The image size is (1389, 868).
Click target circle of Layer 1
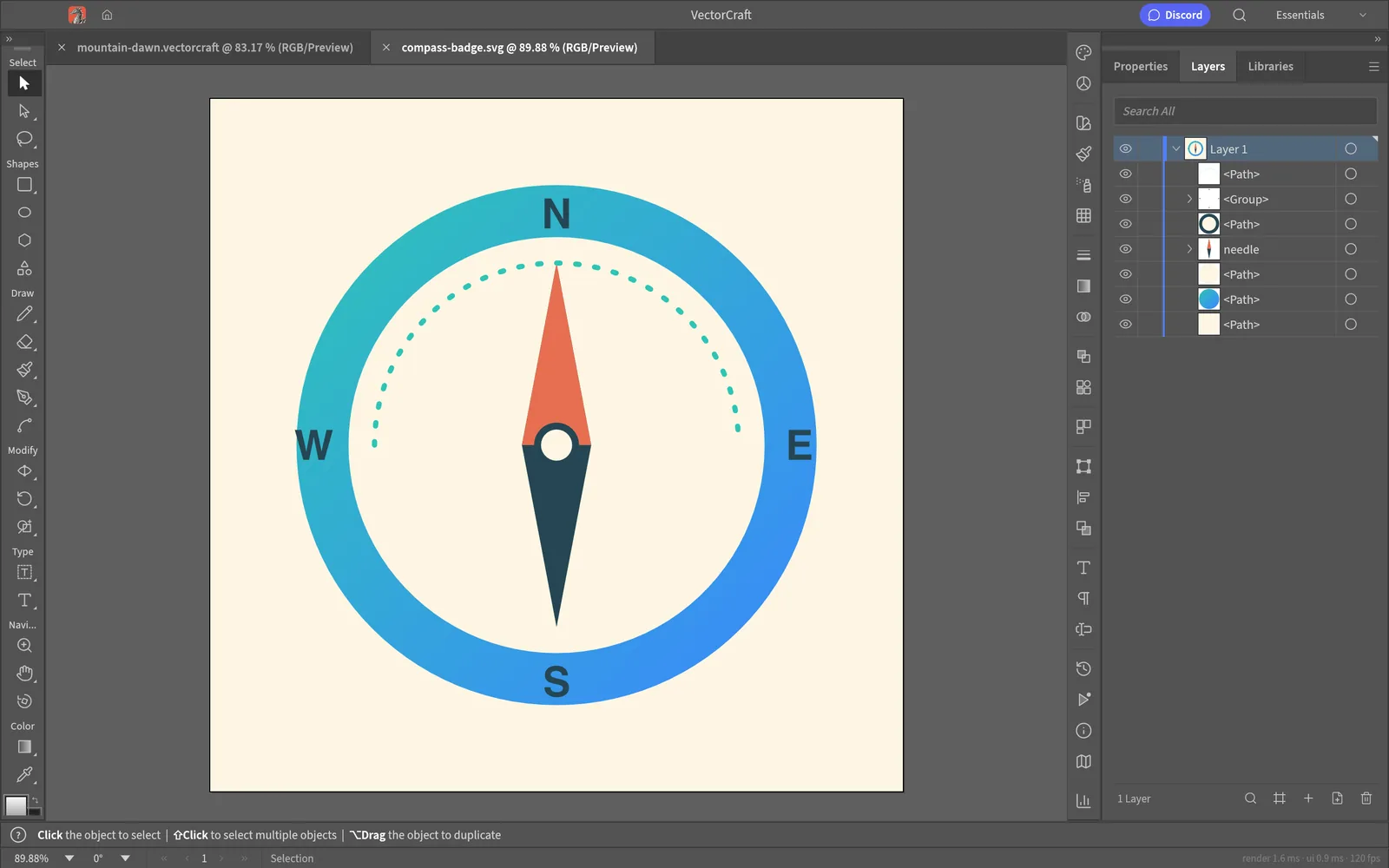click(1351, 149)
